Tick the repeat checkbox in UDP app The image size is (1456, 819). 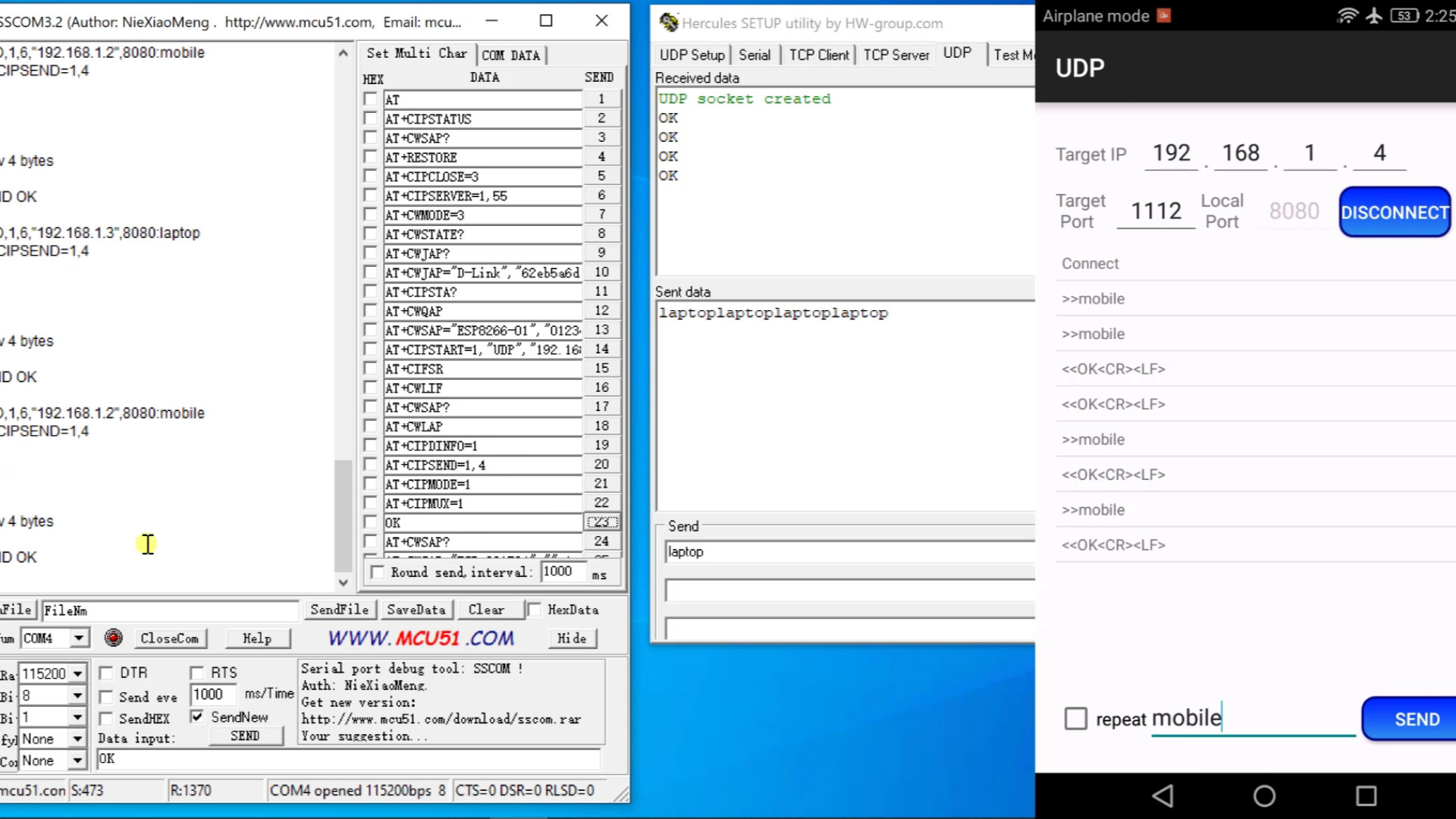tap(1075, 718)
